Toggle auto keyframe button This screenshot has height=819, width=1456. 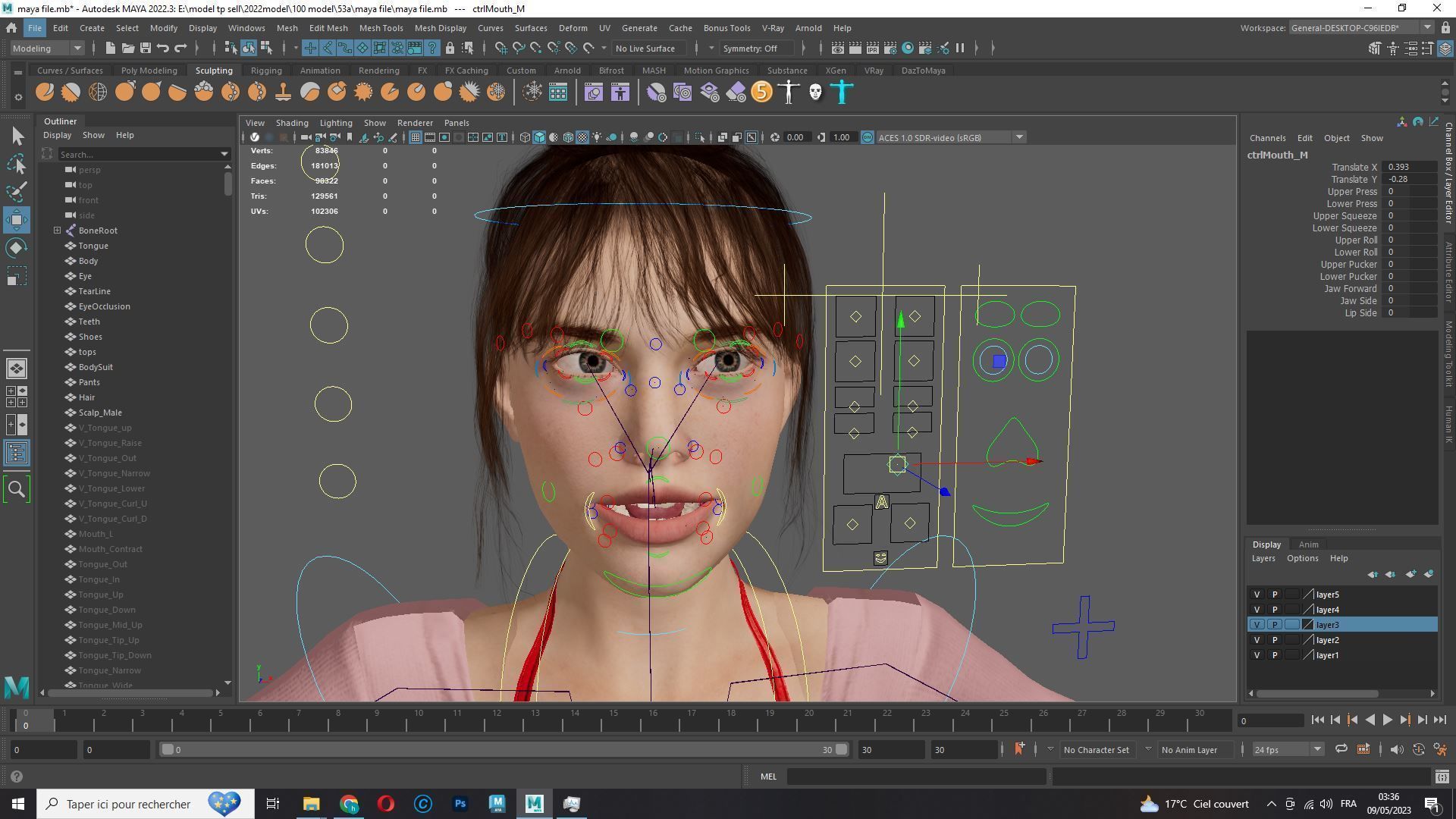(x=1418, y=750)
